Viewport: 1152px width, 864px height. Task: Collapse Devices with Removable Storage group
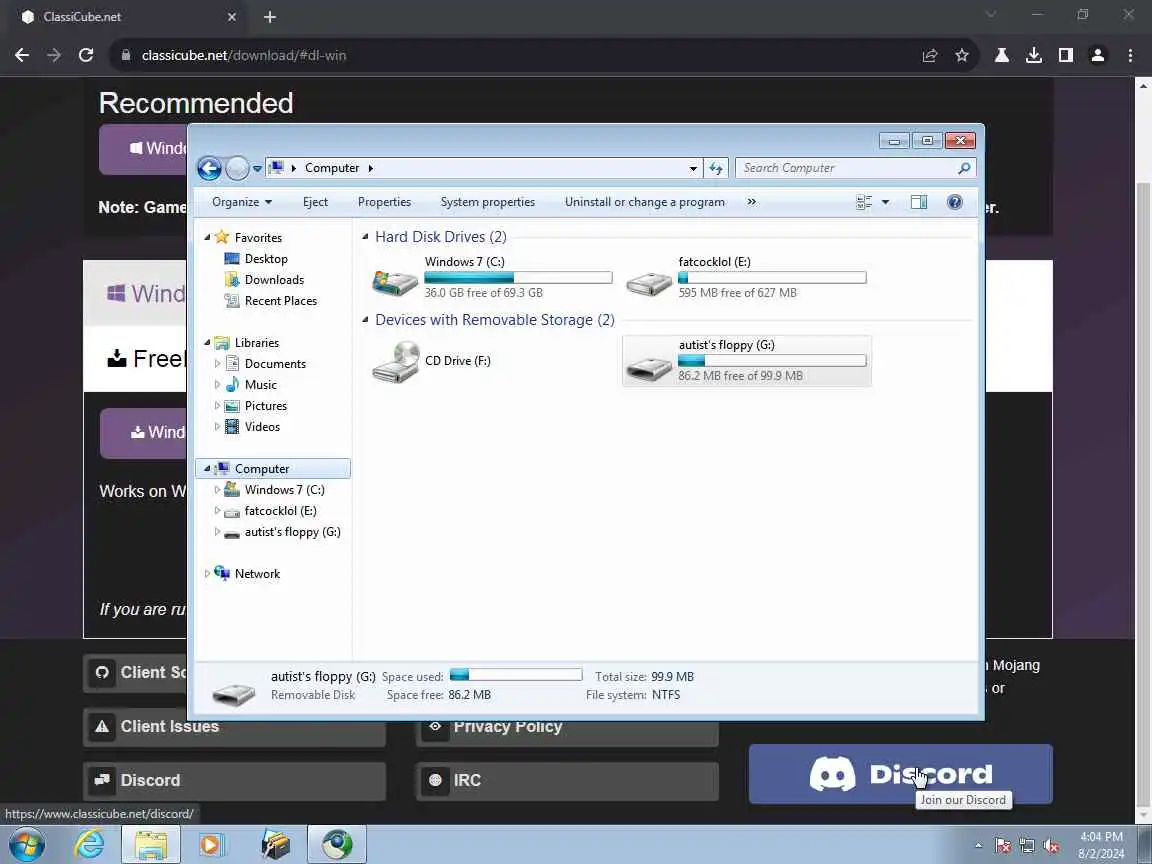[365, 320]
